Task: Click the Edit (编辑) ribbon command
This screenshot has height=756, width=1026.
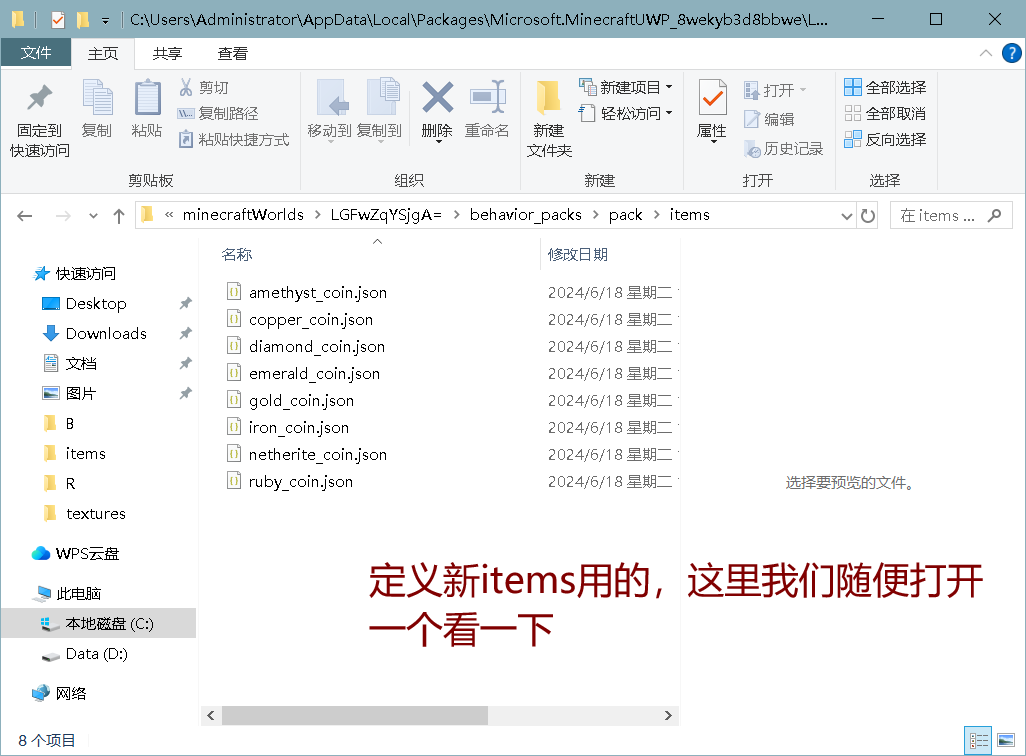Action: pyautogui.click(x=770, y=119)
